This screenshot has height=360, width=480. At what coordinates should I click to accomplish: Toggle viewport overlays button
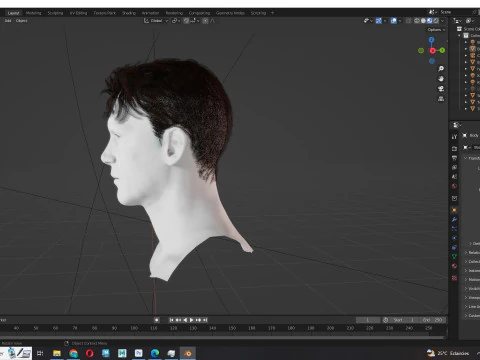(x=394, y=21)
